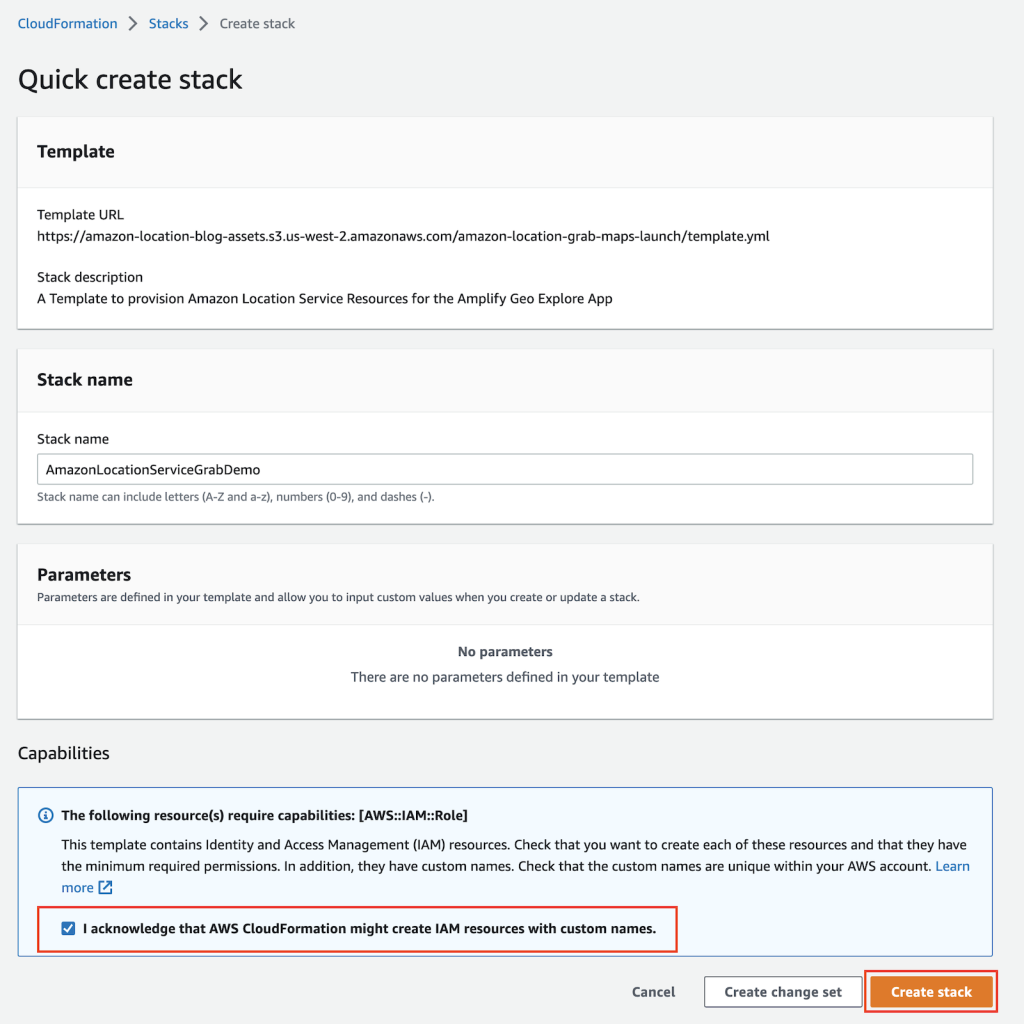This screenshot has height=1024, width=1024.
Task: Click the chevron before Create stack breadcrumb
Action: click(202, 23)
